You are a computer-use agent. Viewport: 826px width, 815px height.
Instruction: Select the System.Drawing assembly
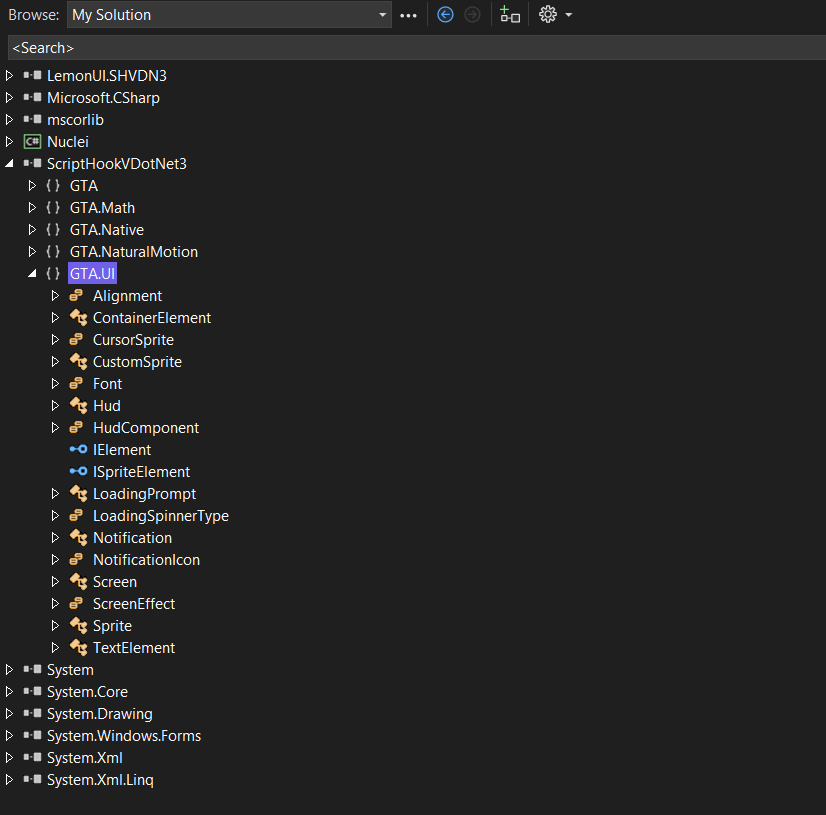(x=100, y=714)
